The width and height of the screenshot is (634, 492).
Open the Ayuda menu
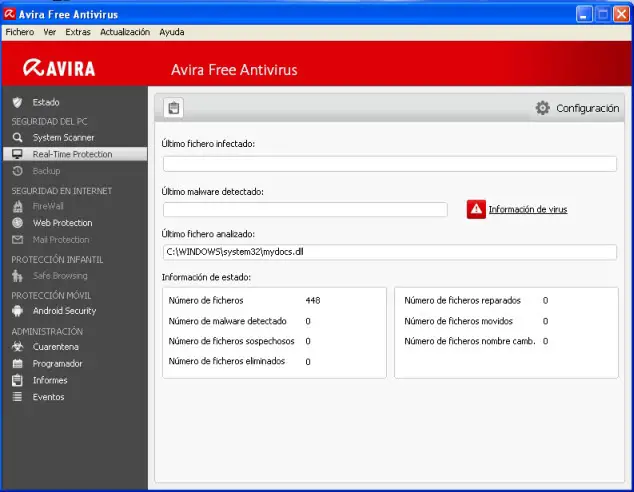click(172, 32)
